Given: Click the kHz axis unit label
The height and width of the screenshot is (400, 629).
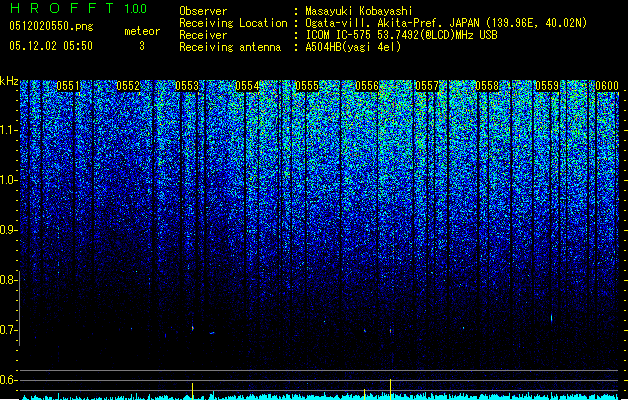Looking at the screenshot, I should 9,81.
